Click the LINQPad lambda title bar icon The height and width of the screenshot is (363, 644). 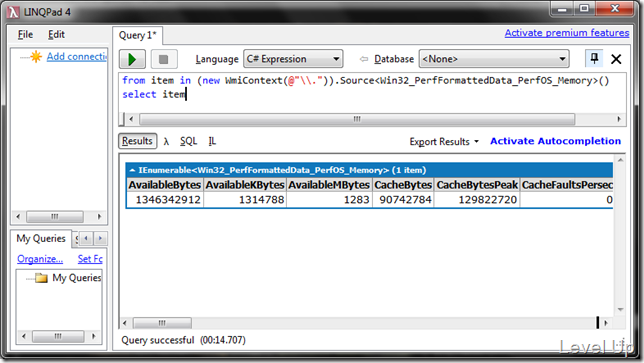[14, 12]
